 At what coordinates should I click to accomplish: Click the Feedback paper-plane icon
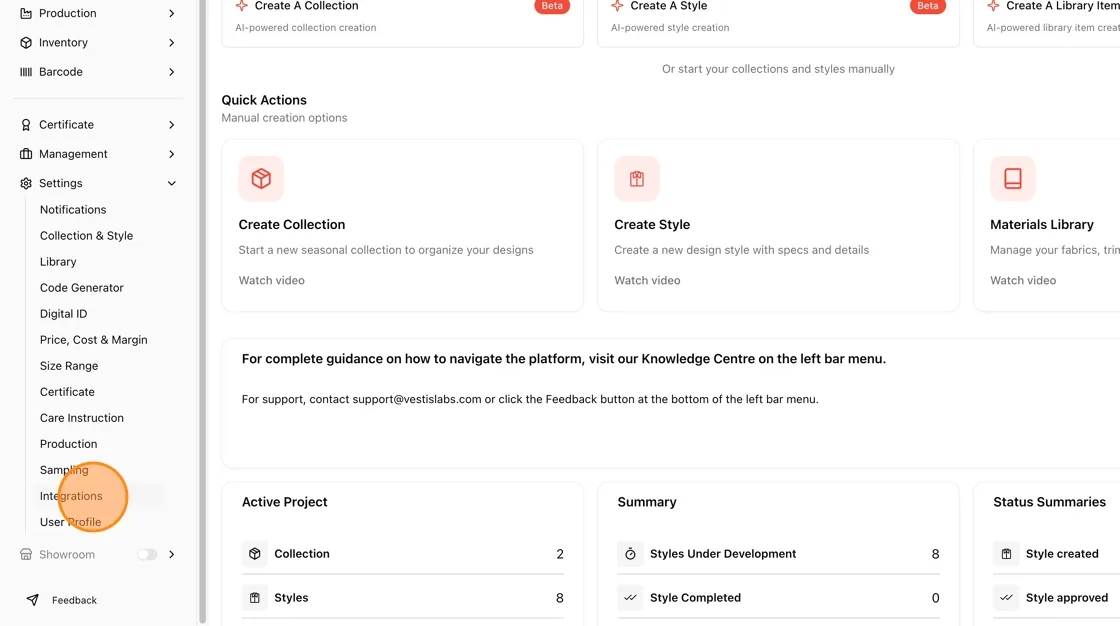[x=33, y=600]
